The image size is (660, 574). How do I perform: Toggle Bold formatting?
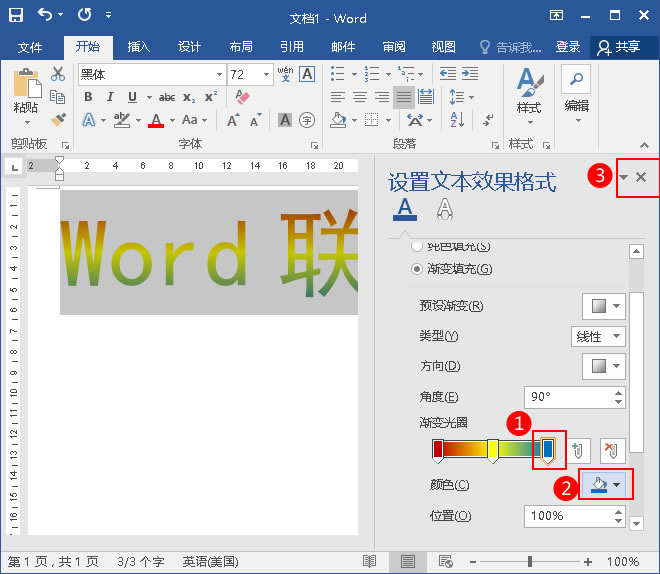point(88,97)
